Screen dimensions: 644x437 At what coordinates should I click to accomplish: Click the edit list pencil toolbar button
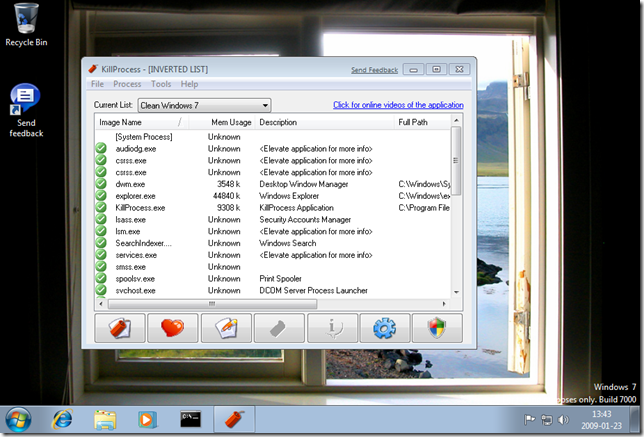point(226,328)
